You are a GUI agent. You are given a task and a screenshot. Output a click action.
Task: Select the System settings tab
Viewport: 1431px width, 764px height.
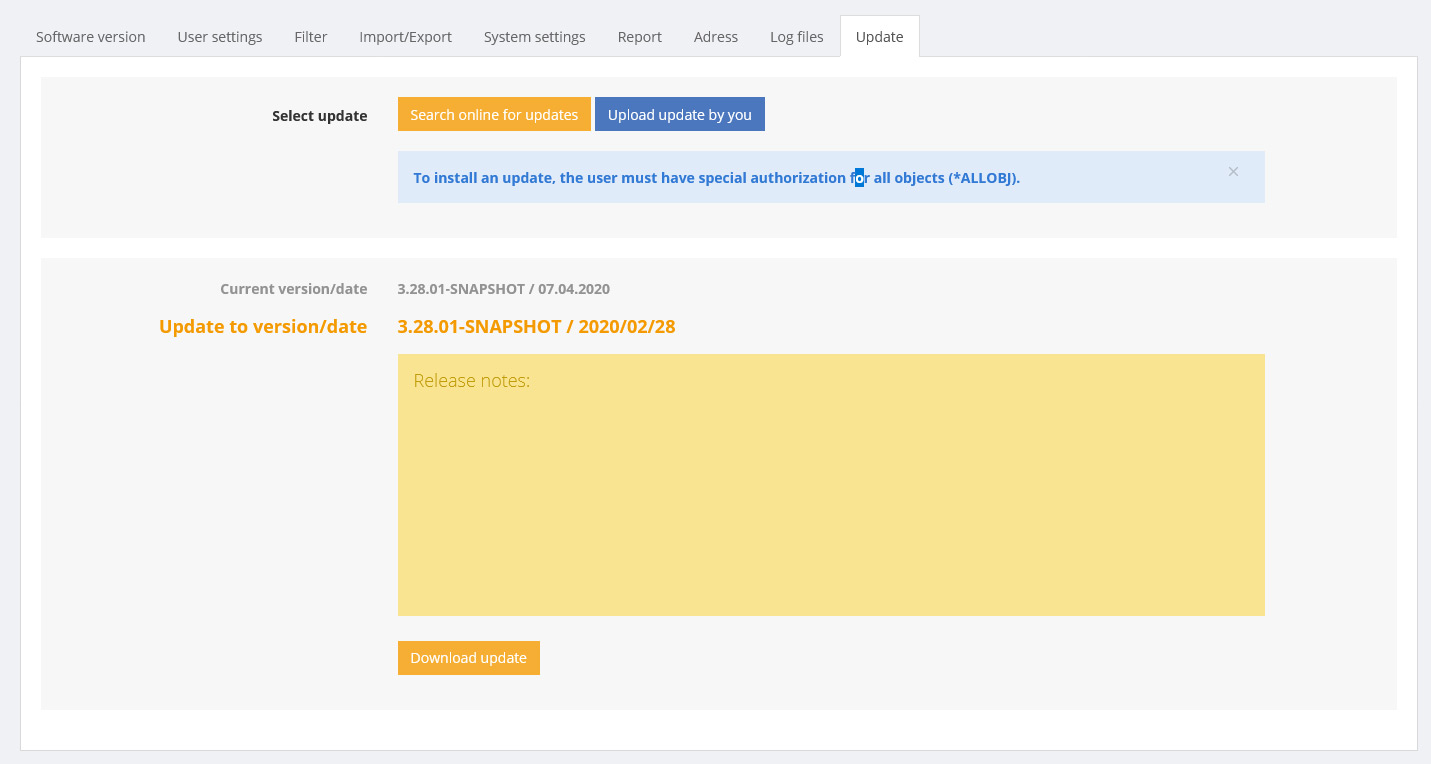(534, 37)
